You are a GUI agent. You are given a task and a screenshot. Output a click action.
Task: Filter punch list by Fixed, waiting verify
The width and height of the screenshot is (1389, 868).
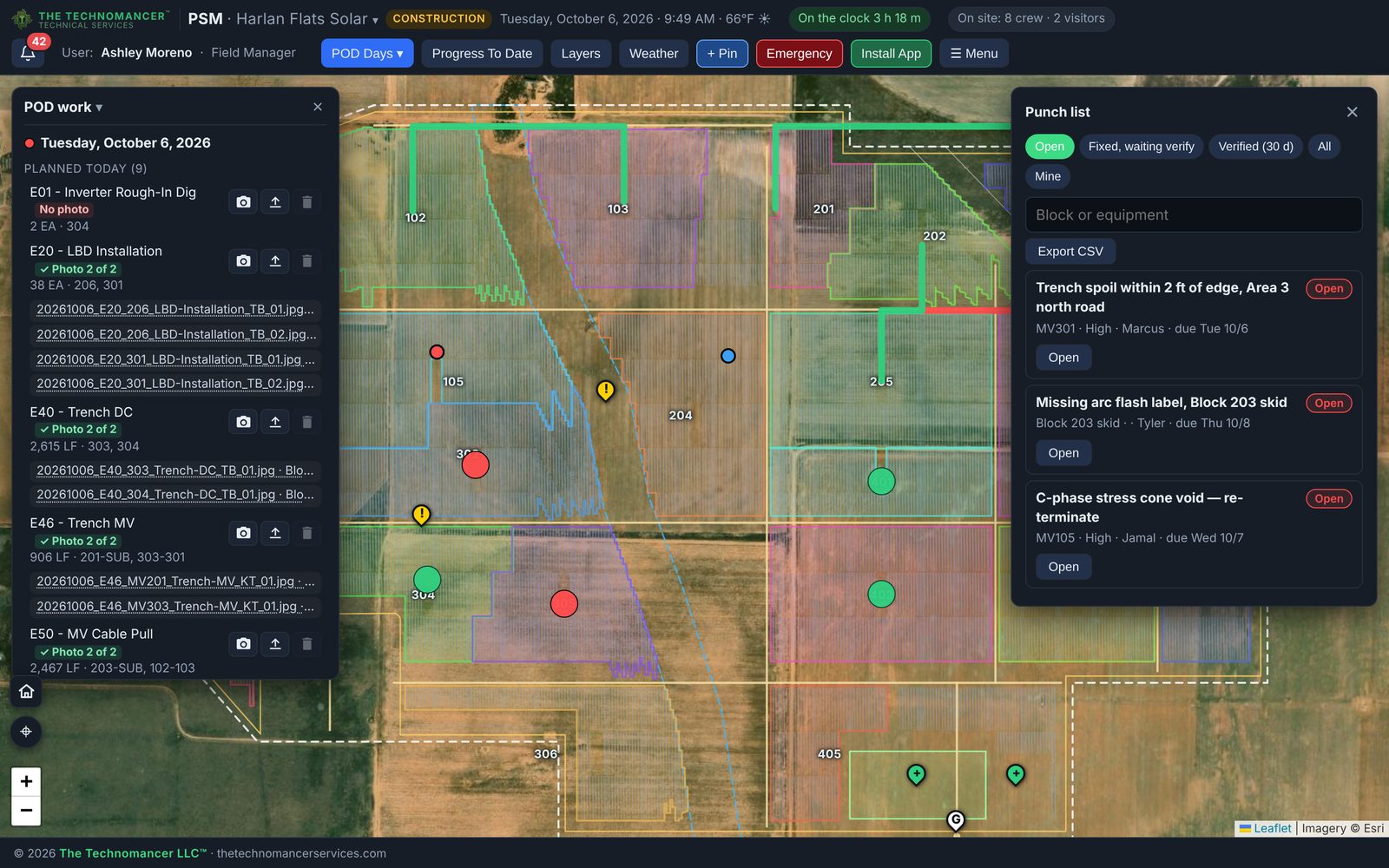pos(1141,147)
